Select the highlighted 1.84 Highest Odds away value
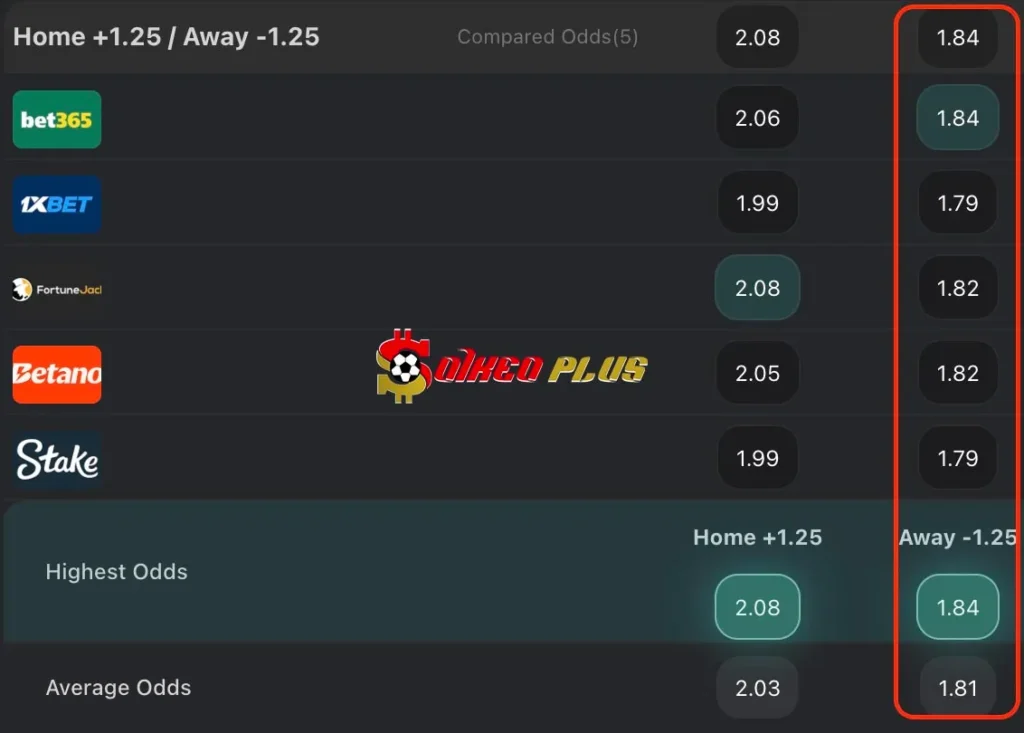This screenshot has width=1024, height=733. [x=957, y=606]
